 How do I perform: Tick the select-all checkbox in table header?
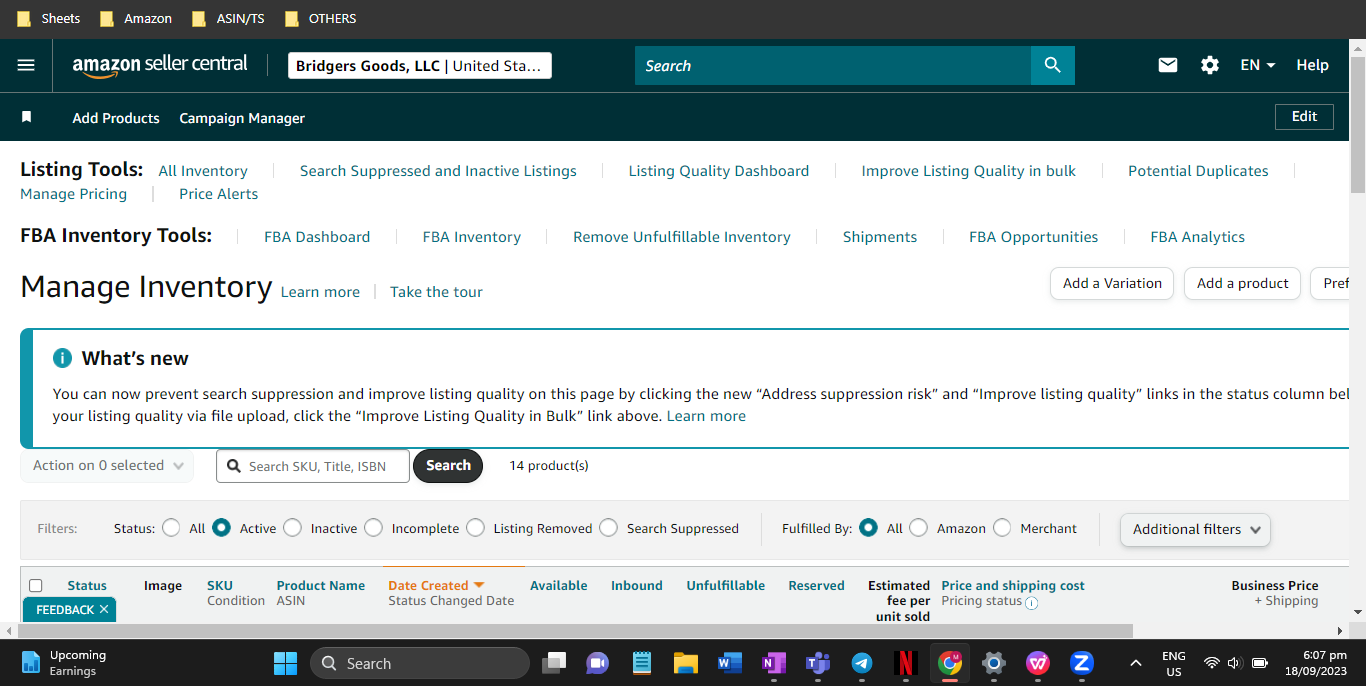[x=36, y=586]
